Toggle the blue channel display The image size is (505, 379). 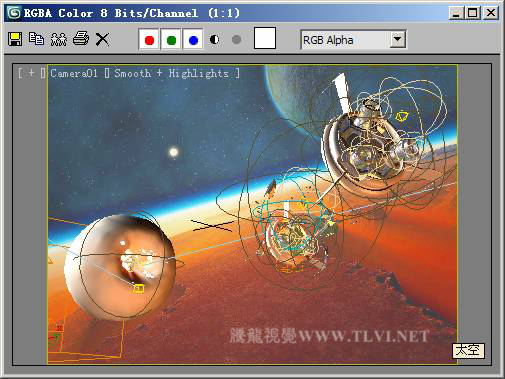[x=193, y=40]
